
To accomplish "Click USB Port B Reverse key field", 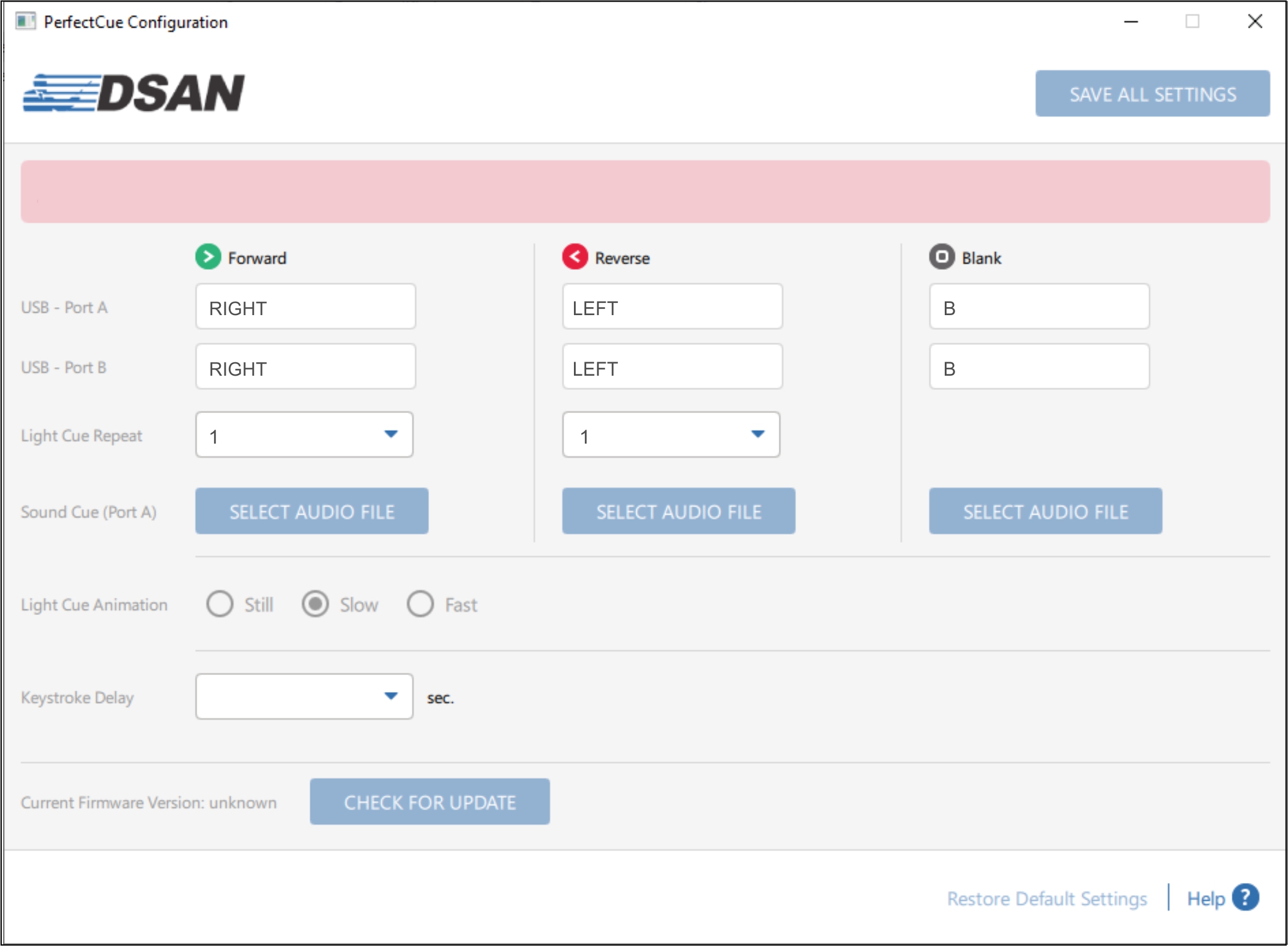I will 672,367.
